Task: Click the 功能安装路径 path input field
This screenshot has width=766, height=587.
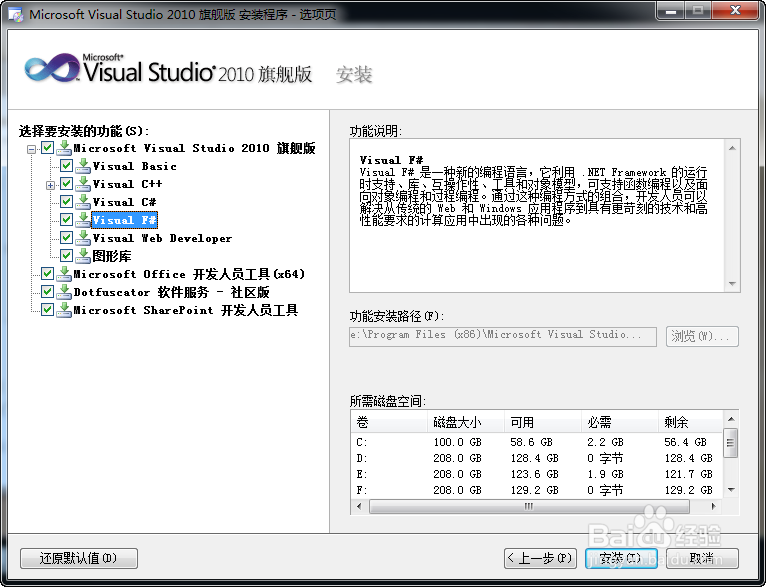Action: click(503, 336)
